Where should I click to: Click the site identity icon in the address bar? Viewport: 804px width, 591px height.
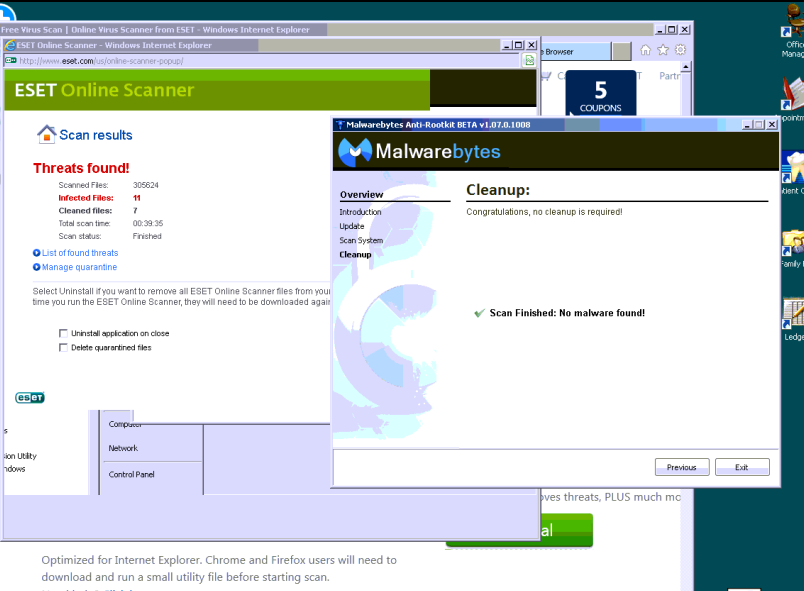coord(10,60)
